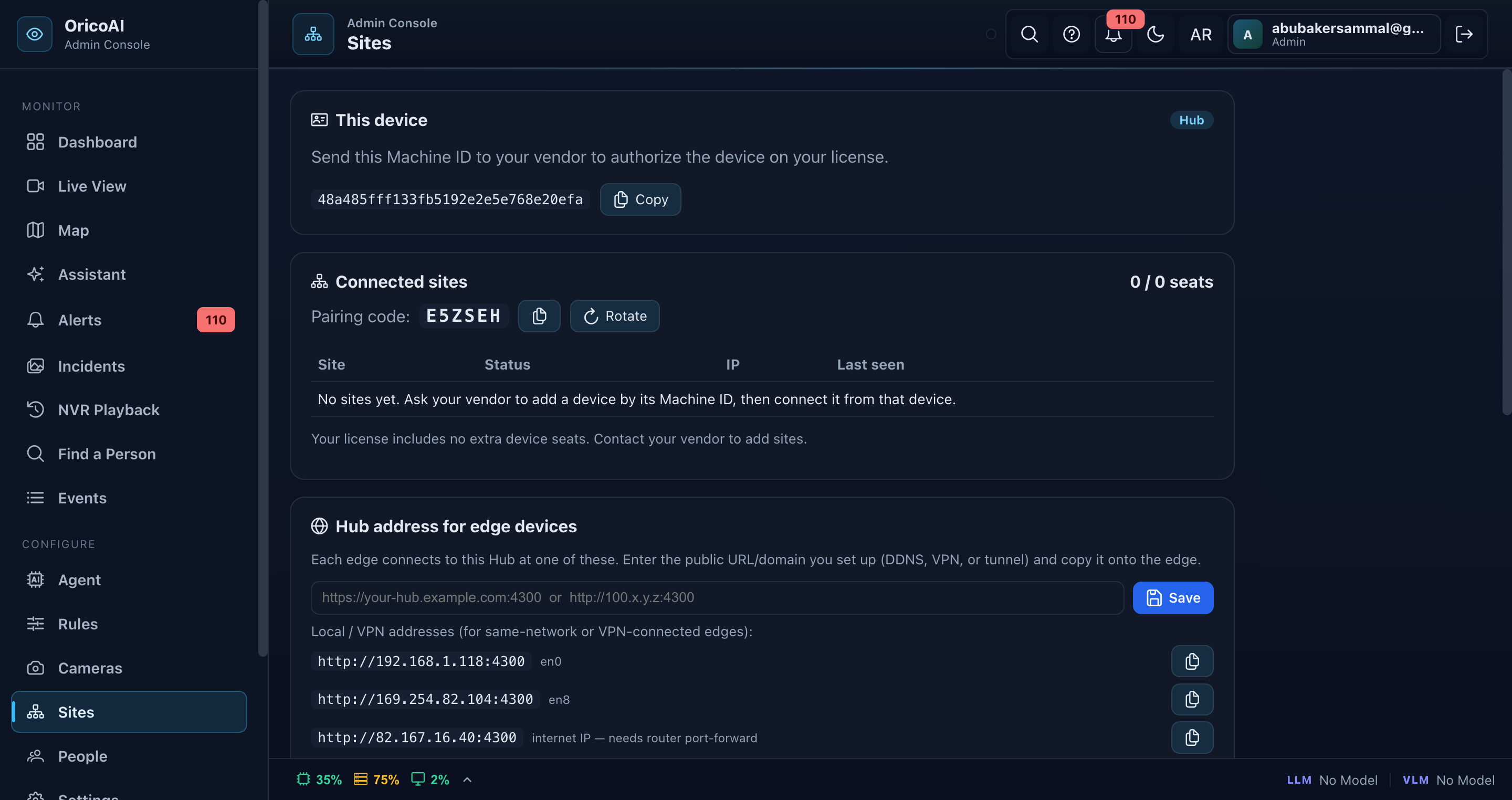Open the notifications bell
This screenshot has height=800, width=1512.
pos(1114,34)
